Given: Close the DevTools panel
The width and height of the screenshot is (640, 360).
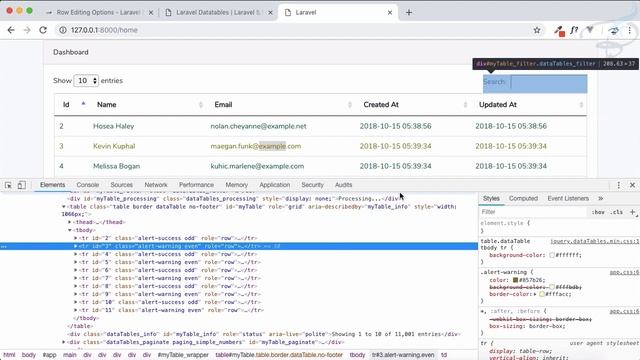Looking at the screenshot, I should click(x=632, y=185).
